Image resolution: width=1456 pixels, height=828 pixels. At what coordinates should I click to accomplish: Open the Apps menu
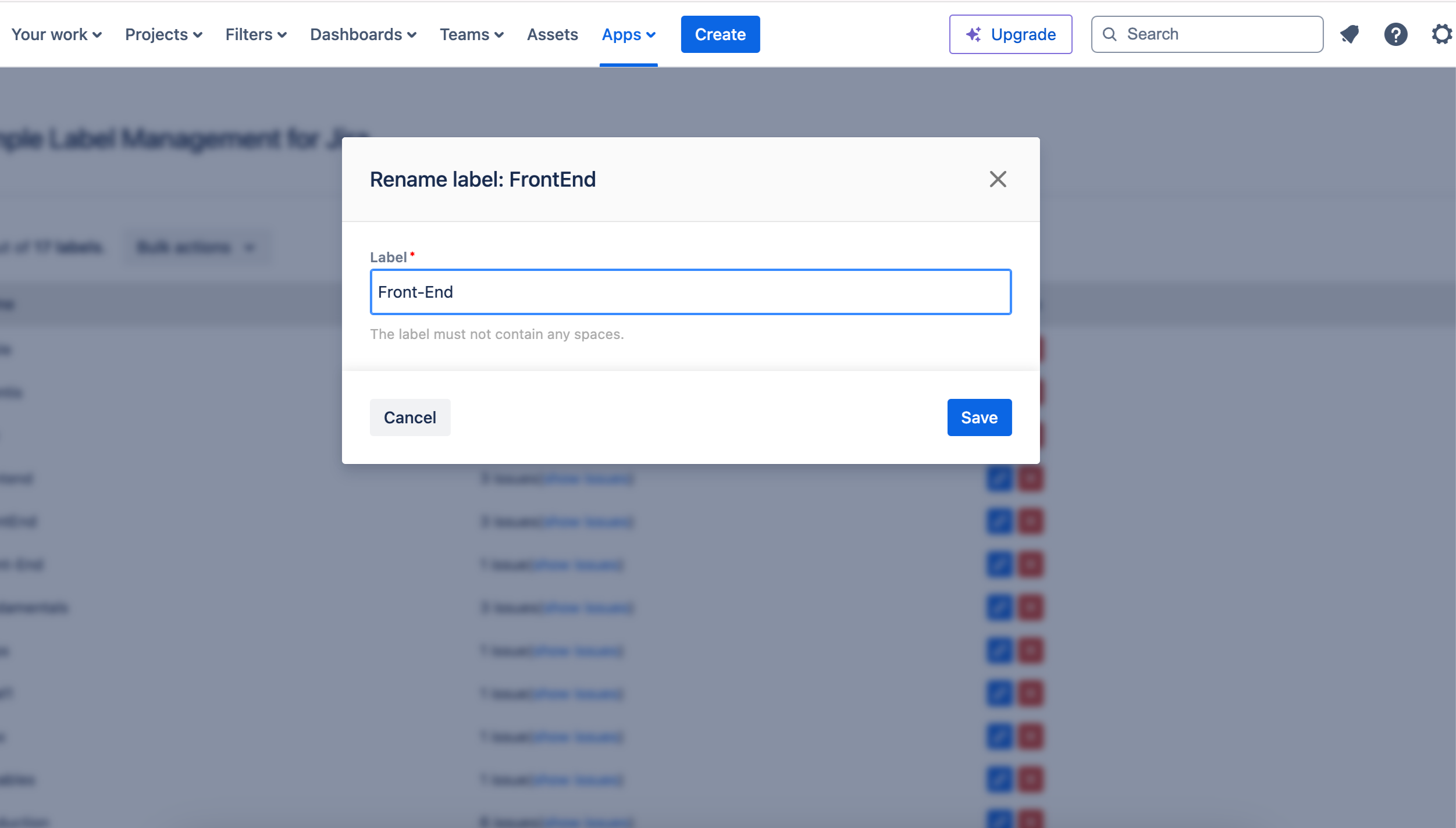coord(628,34)
